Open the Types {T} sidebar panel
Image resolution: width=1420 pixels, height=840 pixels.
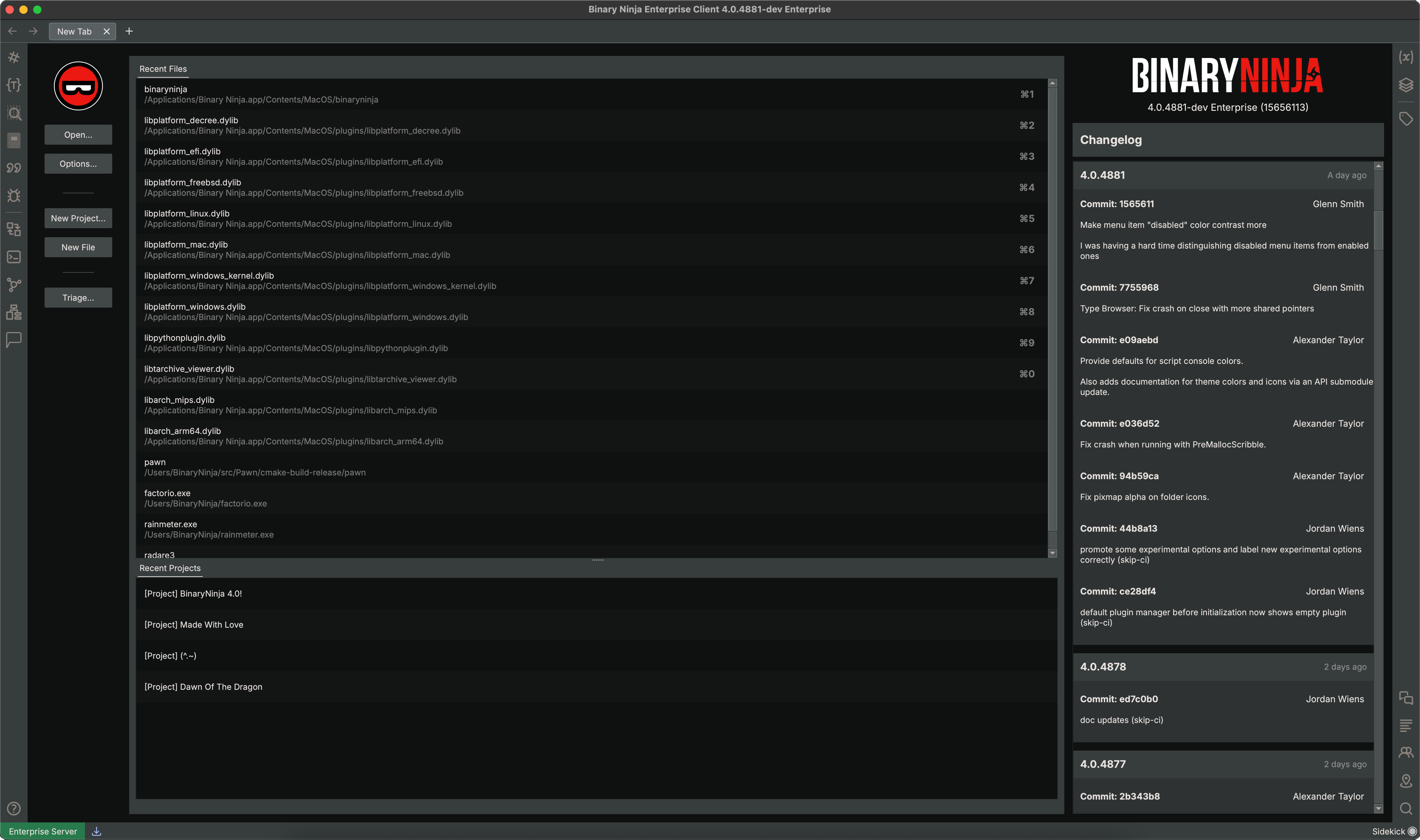(13, 85)
